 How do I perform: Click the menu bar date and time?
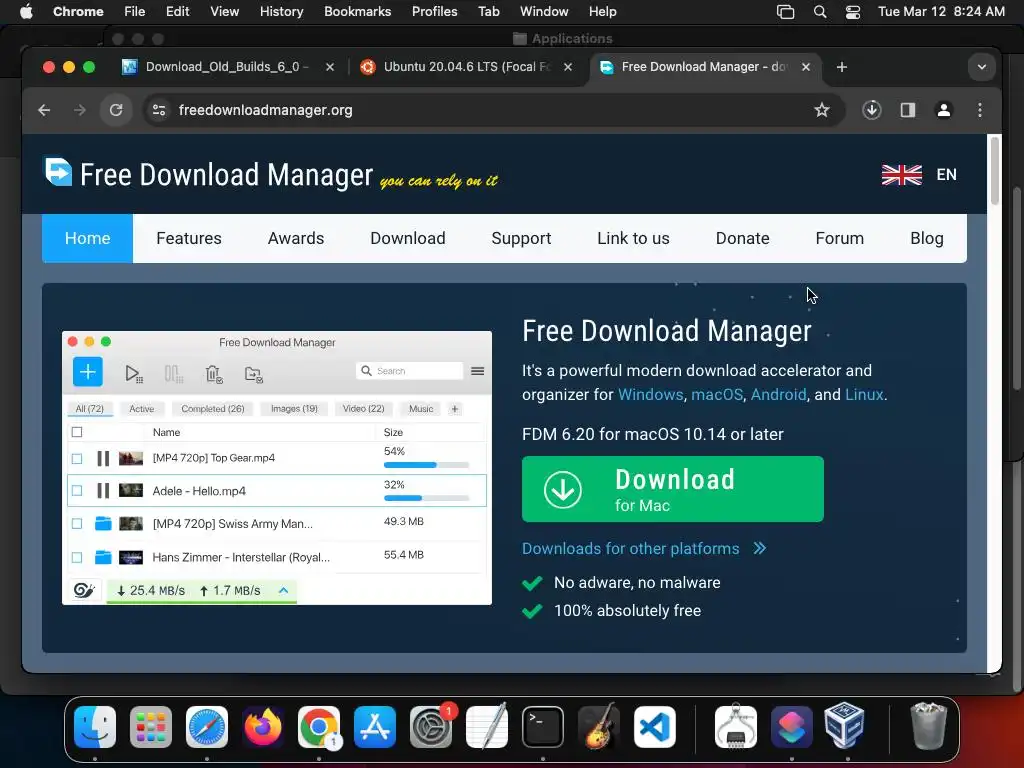(x=941, y=12)
